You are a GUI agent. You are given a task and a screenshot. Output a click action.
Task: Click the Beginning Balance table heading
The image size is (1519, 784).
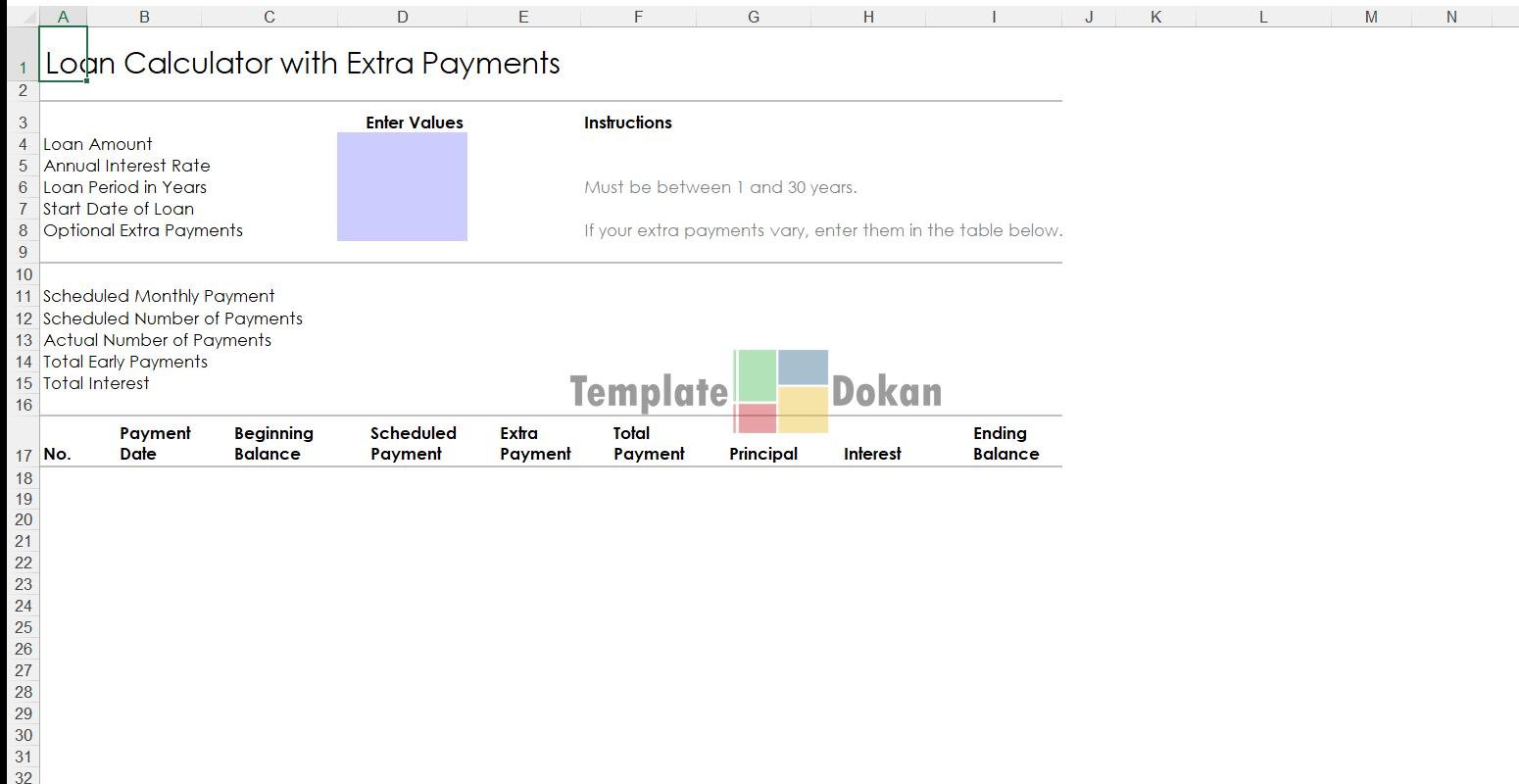click(272, 443)
